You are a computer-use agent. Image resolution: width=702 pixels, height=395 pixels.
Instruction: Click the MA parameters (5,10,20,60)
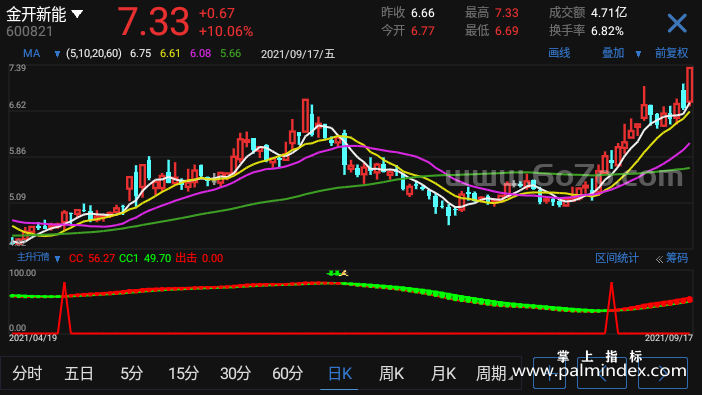[94, 54]
